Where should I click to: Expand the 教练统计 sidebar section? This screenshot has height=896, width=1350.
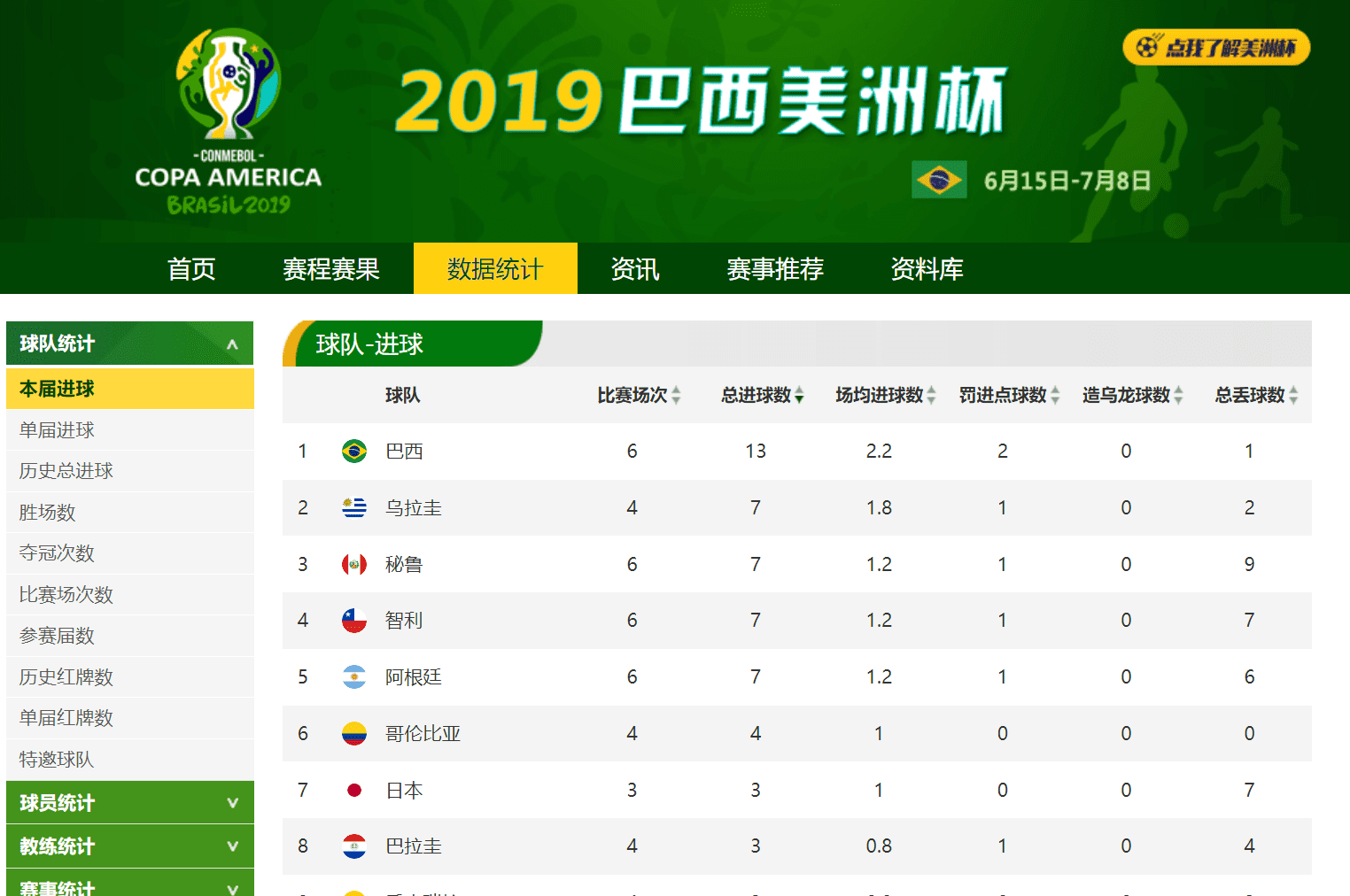232,846
